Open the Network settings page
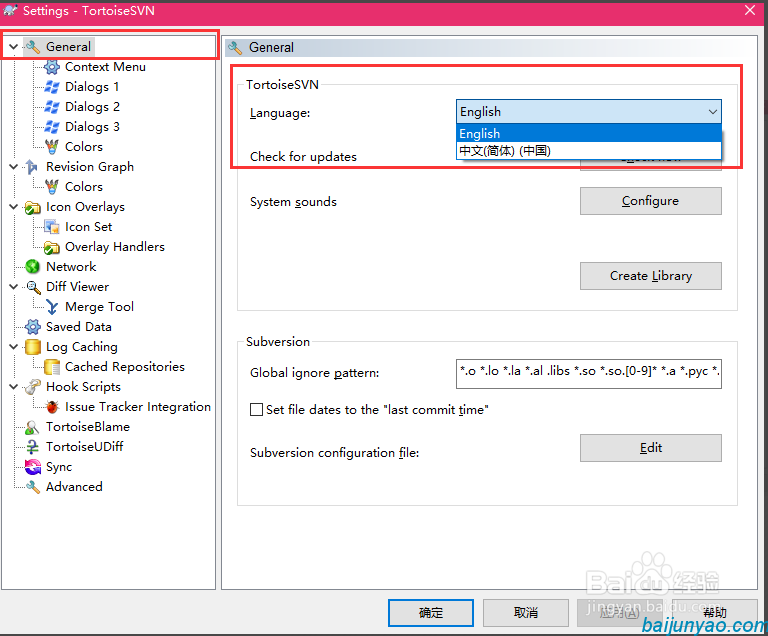 71,267
